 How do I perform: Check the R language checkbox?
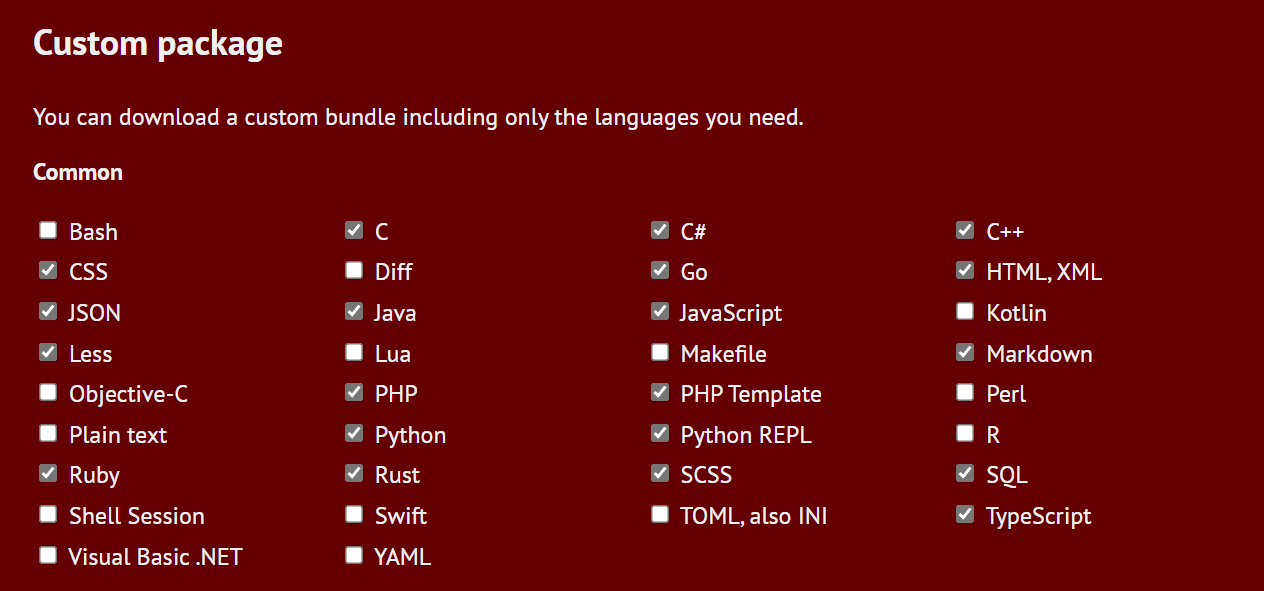click(965, 434)
